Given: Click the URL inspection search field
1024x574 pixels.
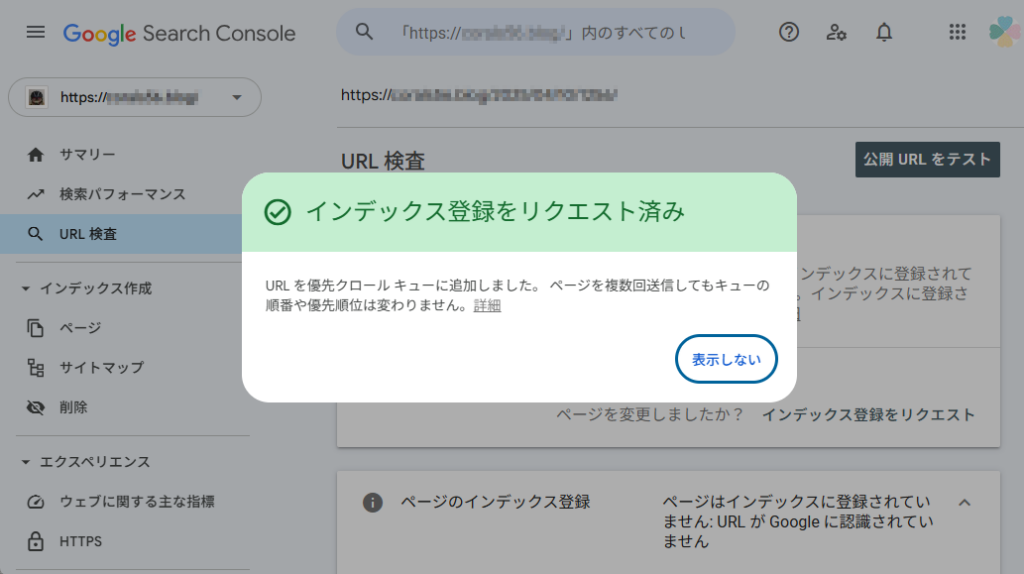Looking at the screenshot, I should (536, 32).
